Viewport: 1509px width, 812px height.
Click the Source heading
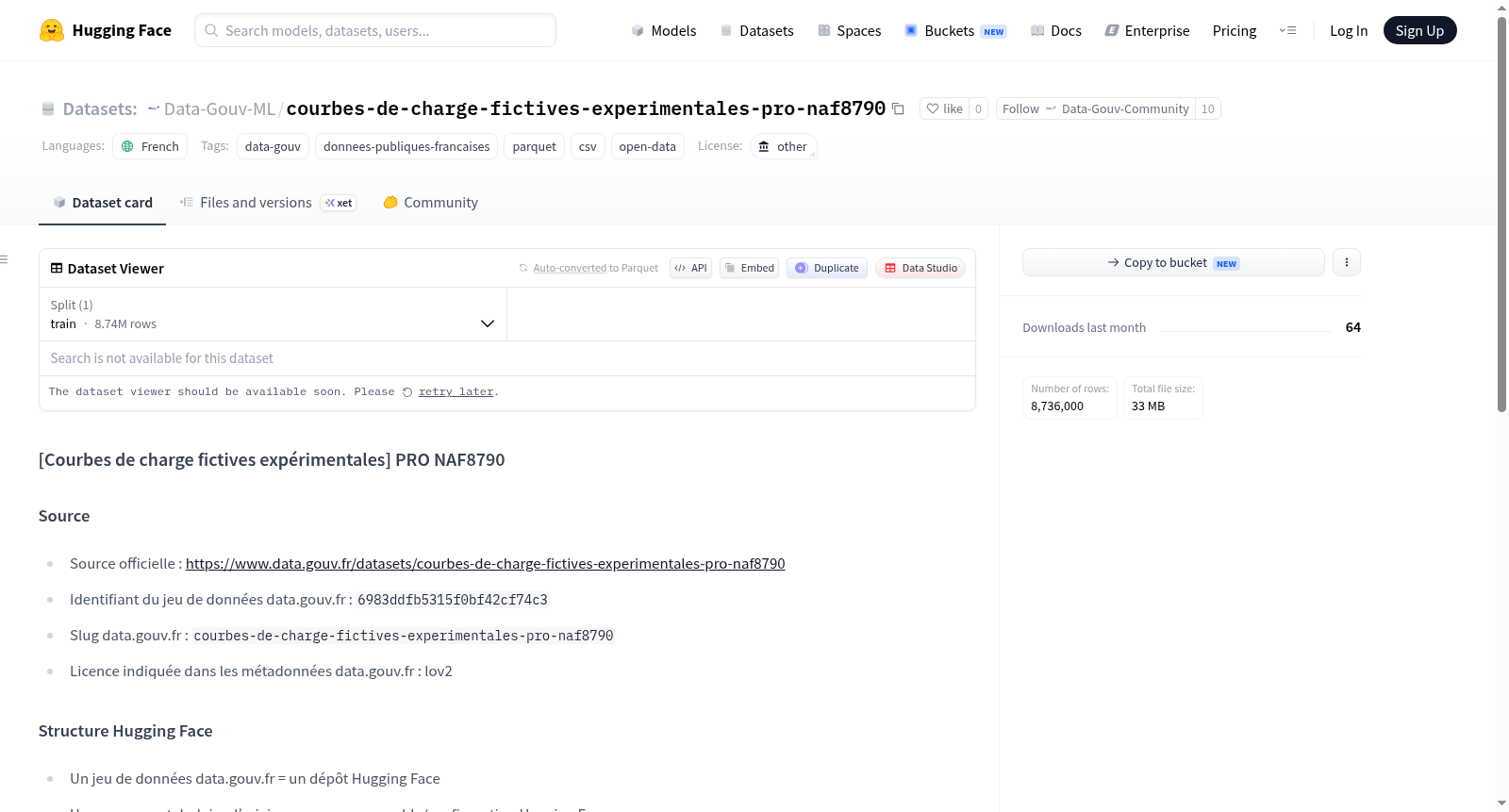64,516
